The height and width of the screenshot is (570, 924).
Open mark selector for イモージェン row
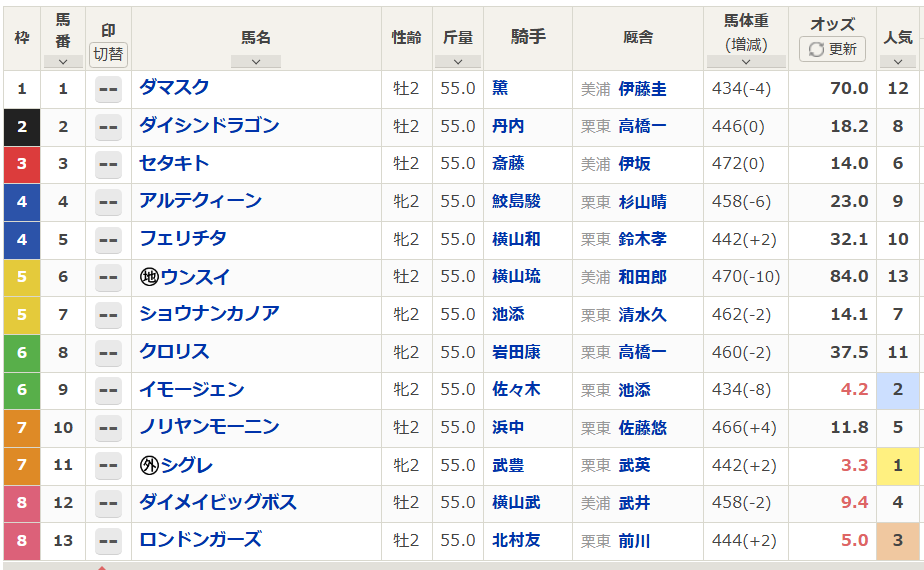click(108, 390)
